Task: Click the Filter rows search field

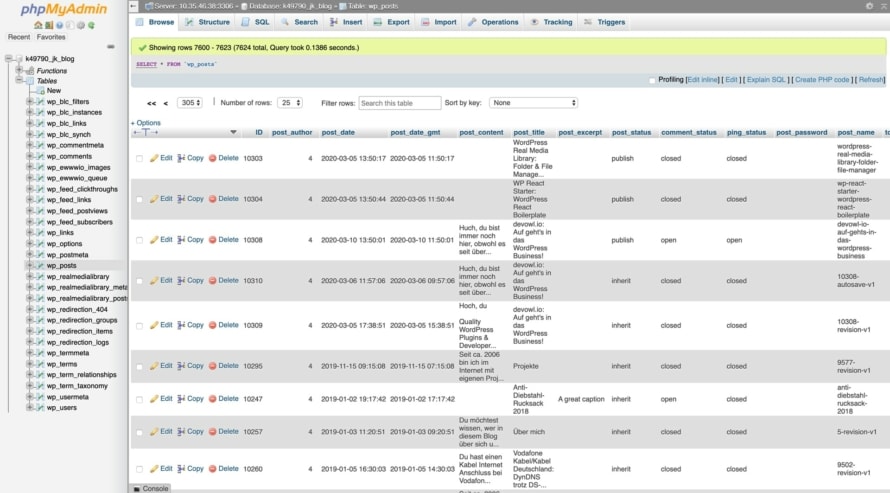Action: 399,103
